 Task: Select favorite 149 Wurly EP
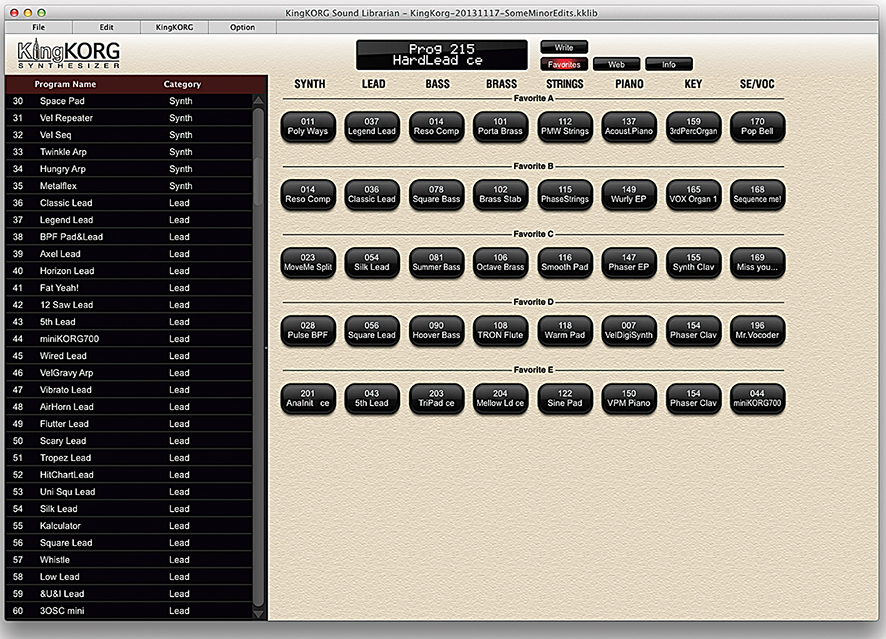(629, 194)
